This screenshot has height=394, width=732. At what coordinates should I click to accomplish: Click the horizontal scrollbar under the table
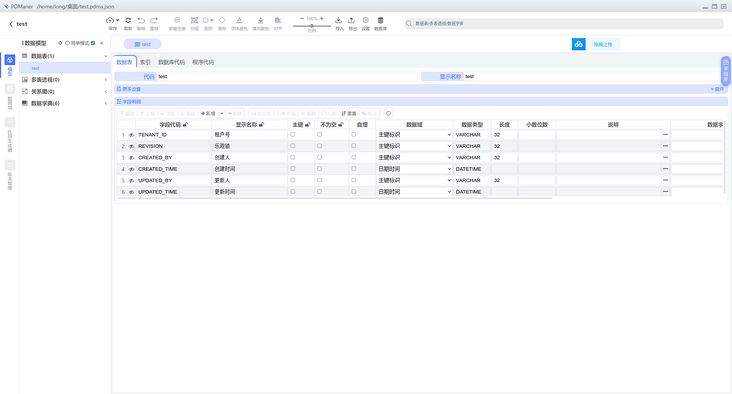pos(335,198)
